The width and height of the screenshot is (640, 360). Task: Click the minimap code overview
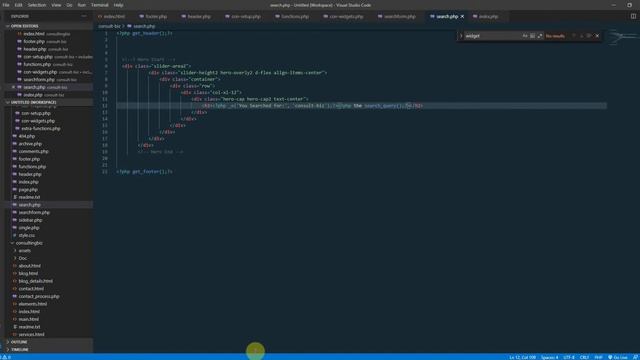[x=623, y=38]
